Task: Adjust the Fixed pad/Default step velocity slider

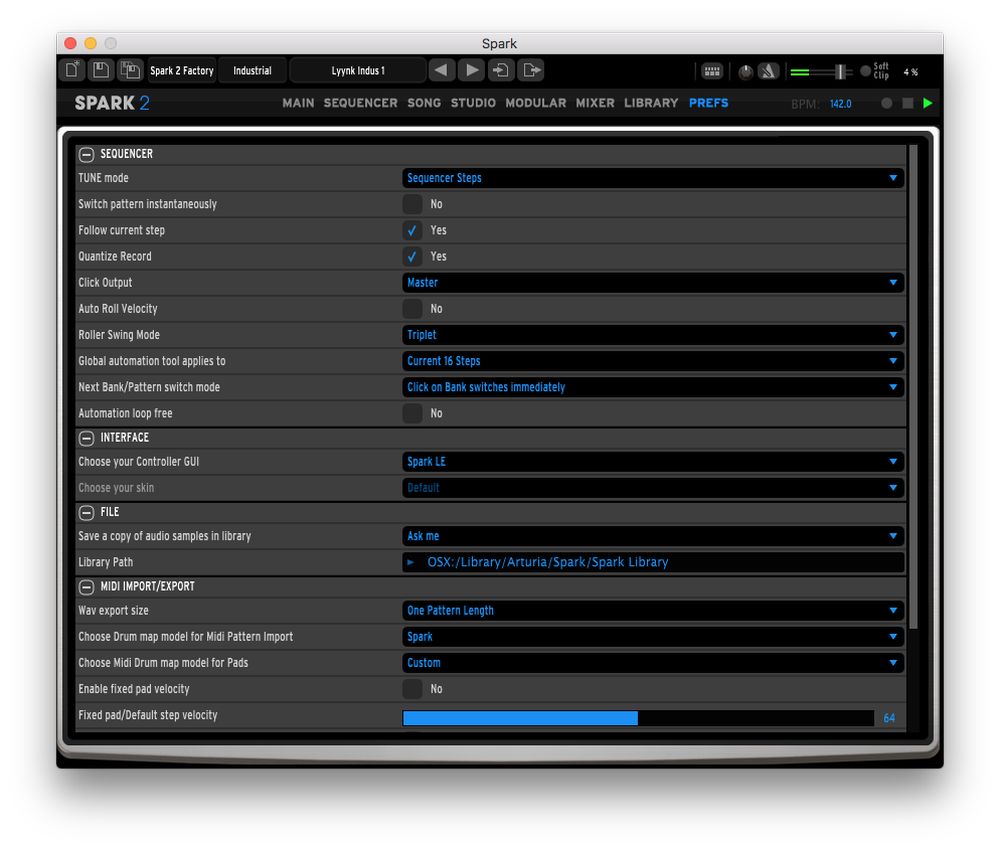Action: click(x=638, y=717)
